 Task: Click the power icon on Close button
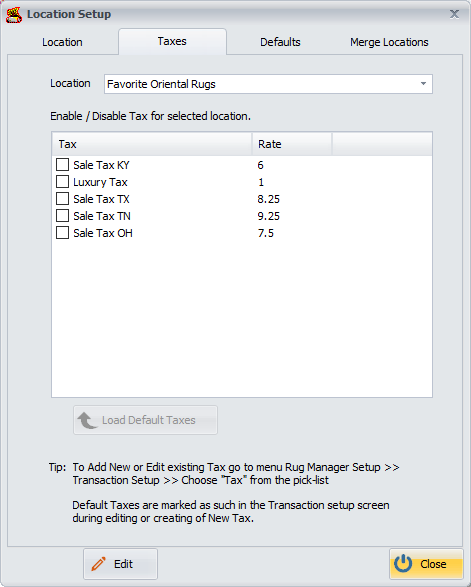coord(403,563)
